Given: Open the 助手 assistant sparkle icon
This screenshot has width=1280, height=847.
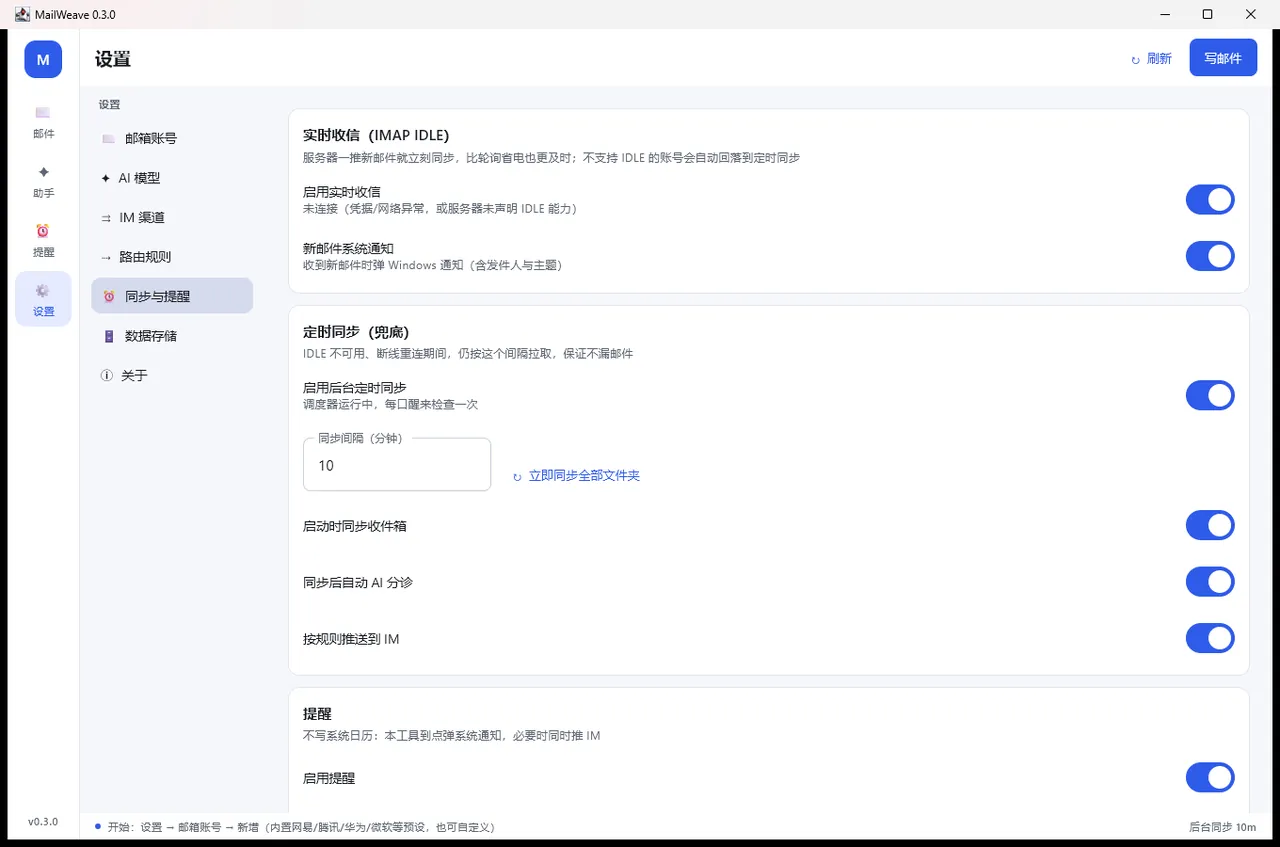Looking at the screenshot, I should point(43,172).
